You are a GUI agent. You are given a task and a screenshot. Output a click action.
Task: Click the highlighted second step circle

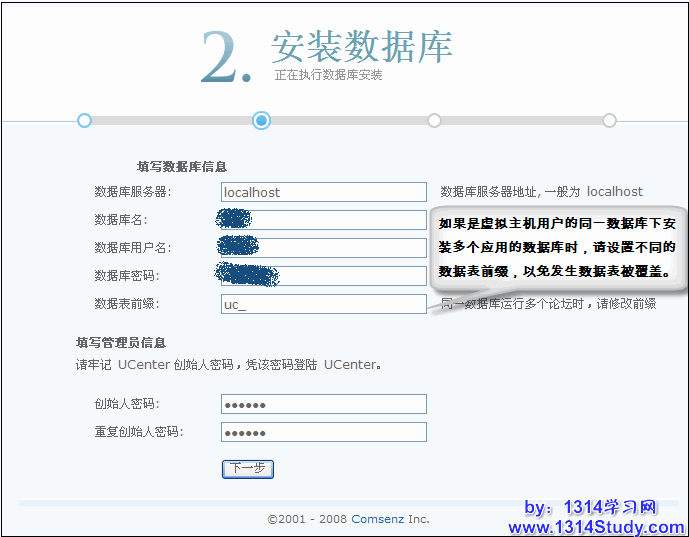click(261, 120)
